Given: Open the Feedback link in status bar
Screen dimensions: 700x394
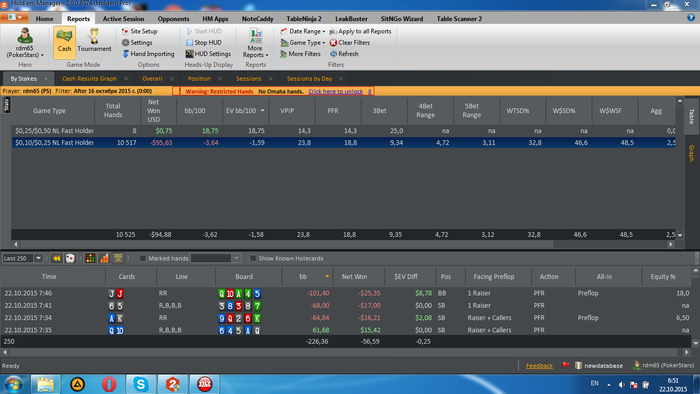Looking at the screenshot, I should (x=539, y=365).
